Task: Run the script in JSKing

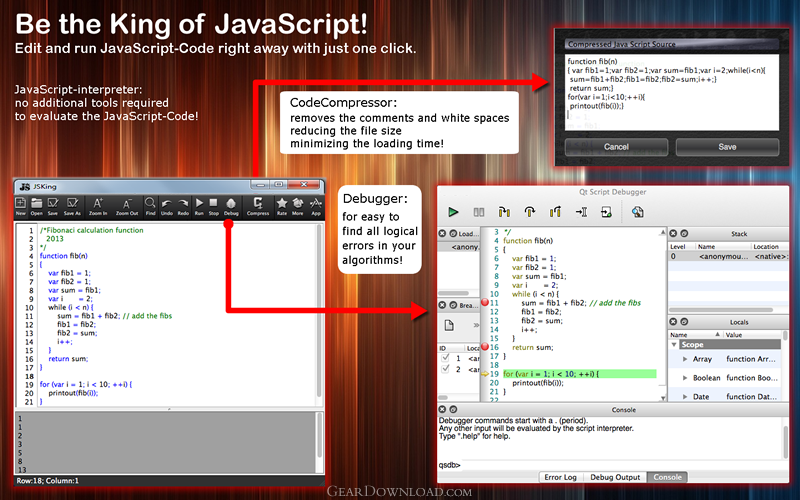Action: point(199,206)
